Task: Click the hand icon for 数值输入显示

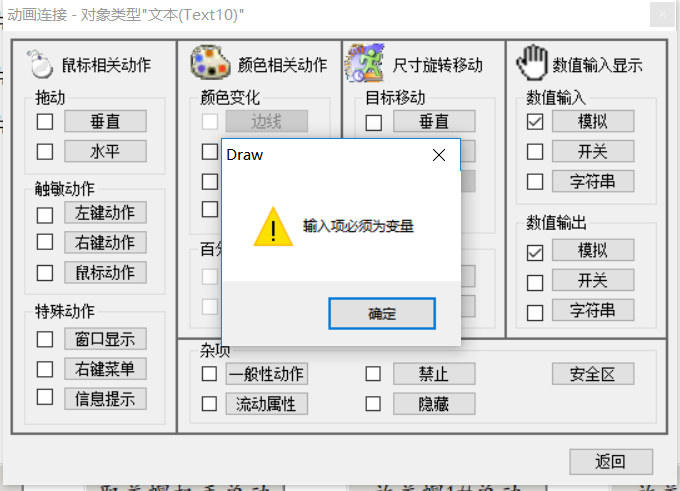Action: pos(532,62)
